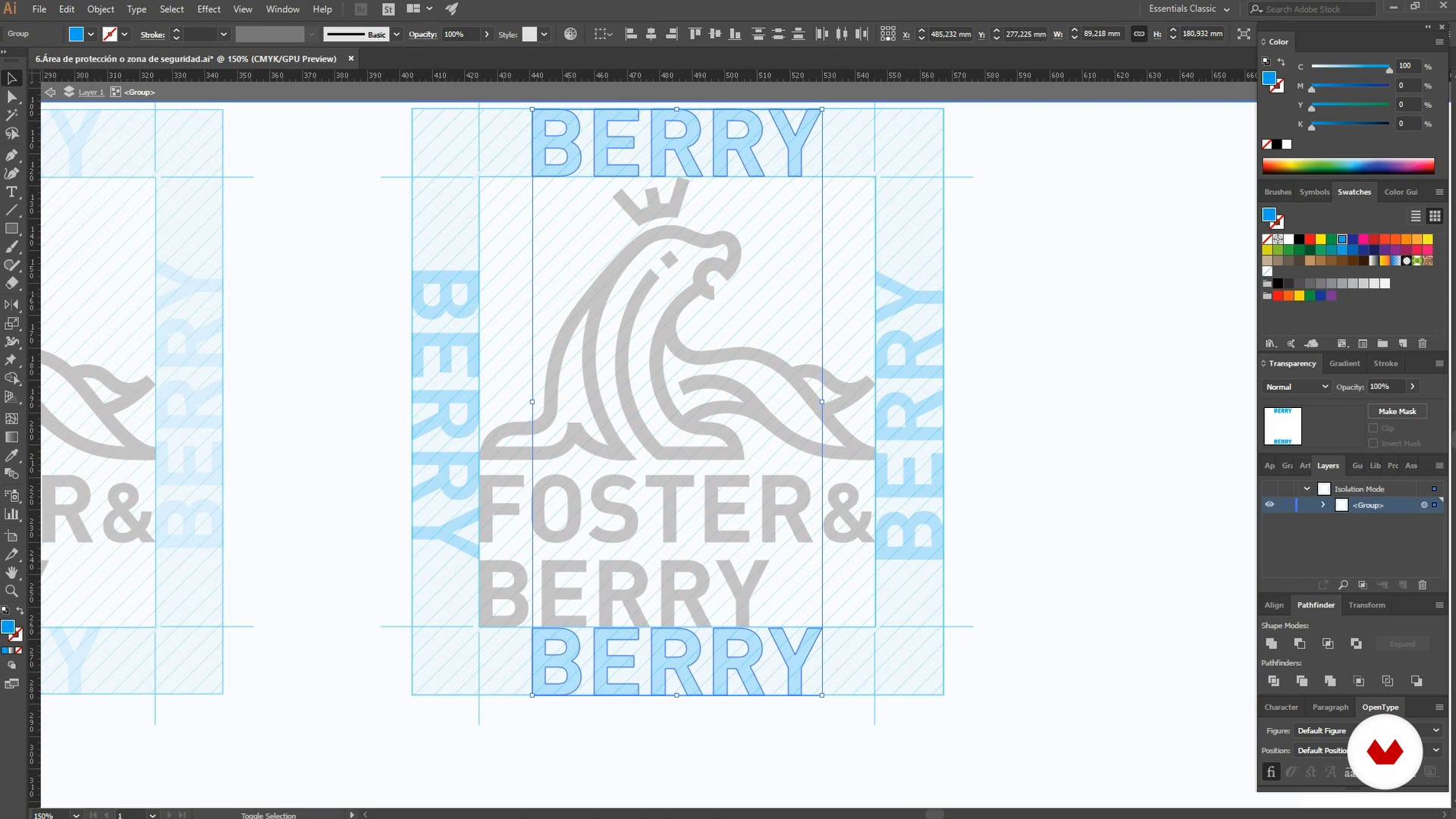Screen dimensions: 1456x819
Task: Select the Selection (black arrow) tool
Action: tap(11, 78)
